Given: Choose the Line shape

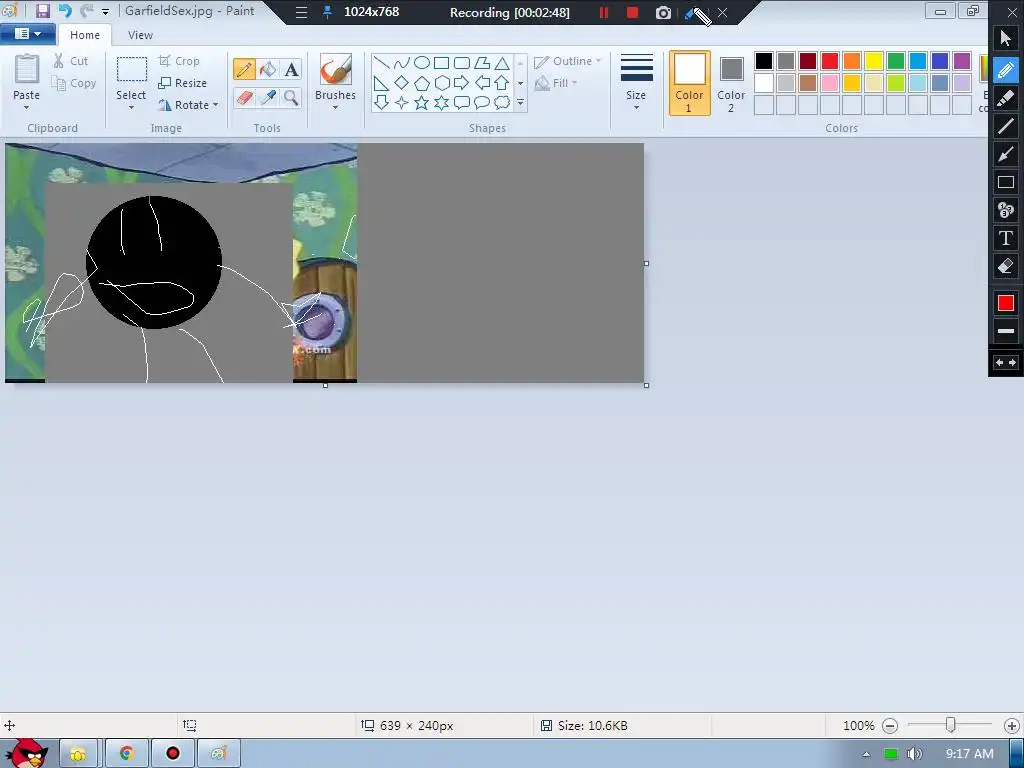Looking at the screenshot, I should pos(382,63).
